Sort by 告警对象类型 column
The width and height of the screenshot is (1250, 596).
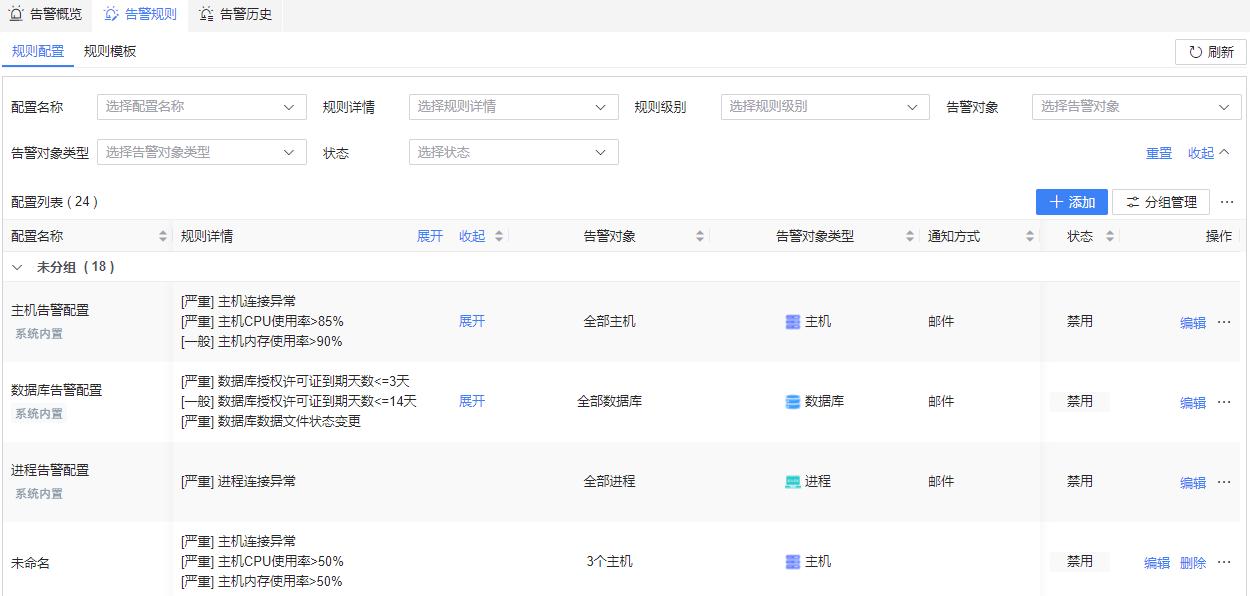910,237
